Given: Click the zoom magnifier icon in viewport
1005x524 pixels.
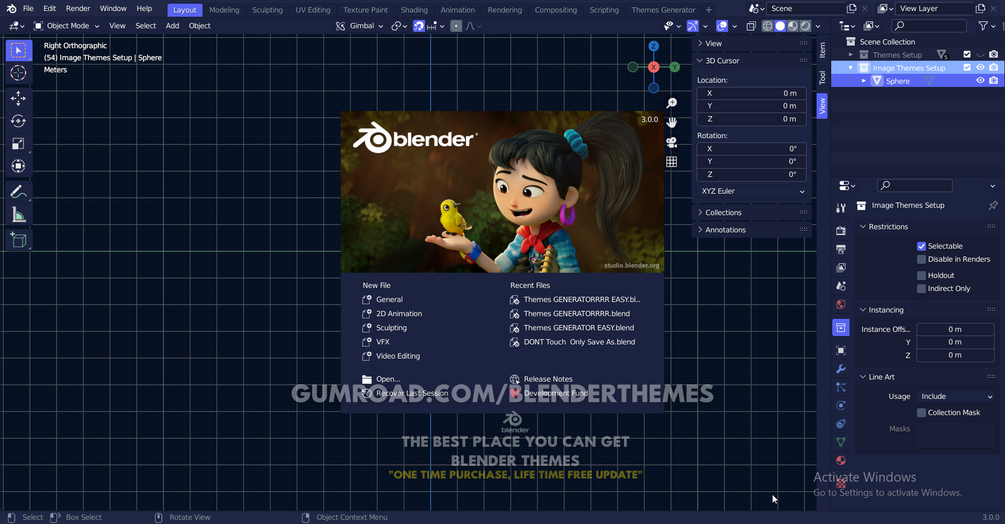Looking at the screenshot, I should pos(671,103).
